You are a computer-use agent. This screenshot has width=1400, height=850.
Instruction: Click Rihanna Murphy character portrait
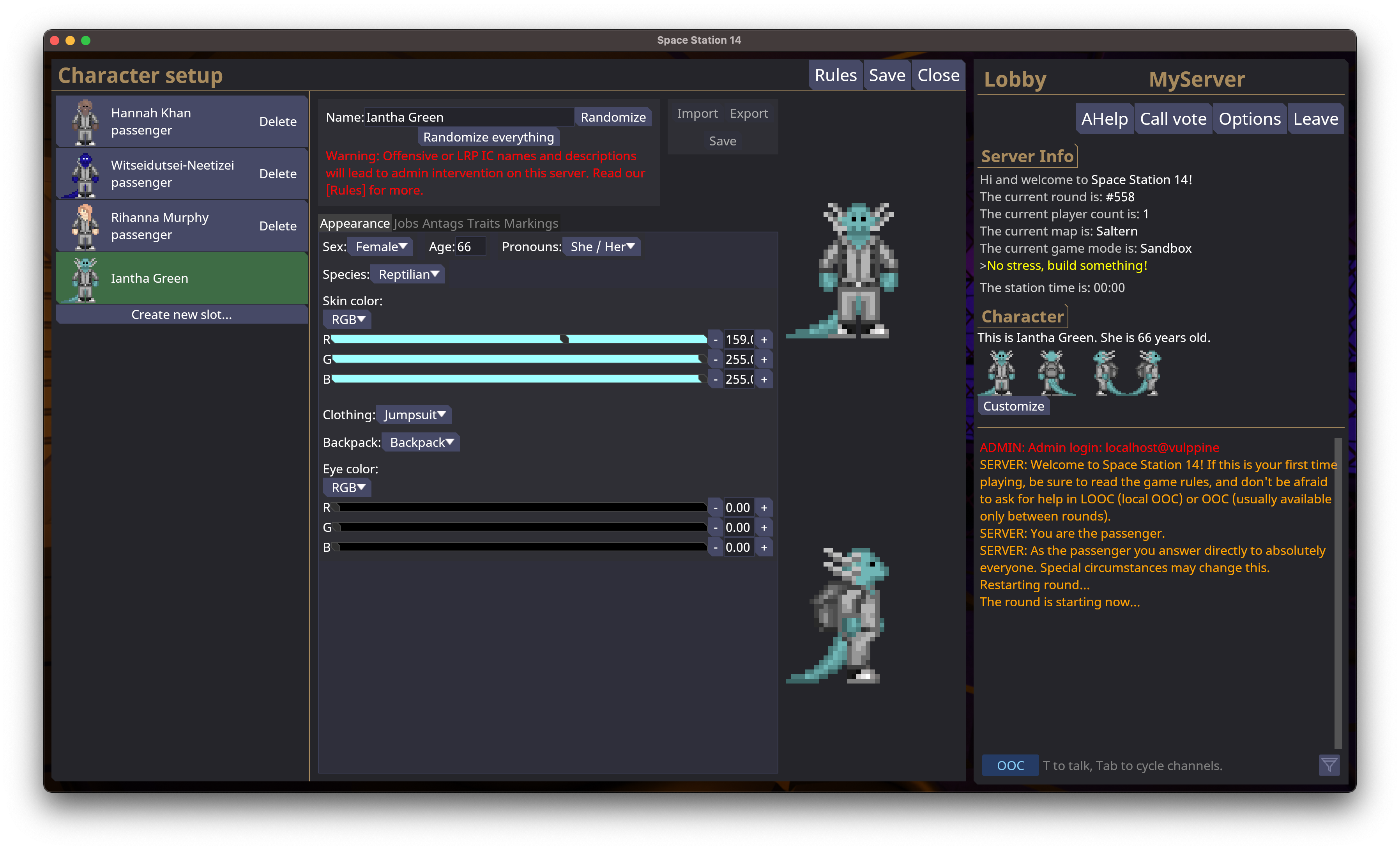[x=85, y=226]
